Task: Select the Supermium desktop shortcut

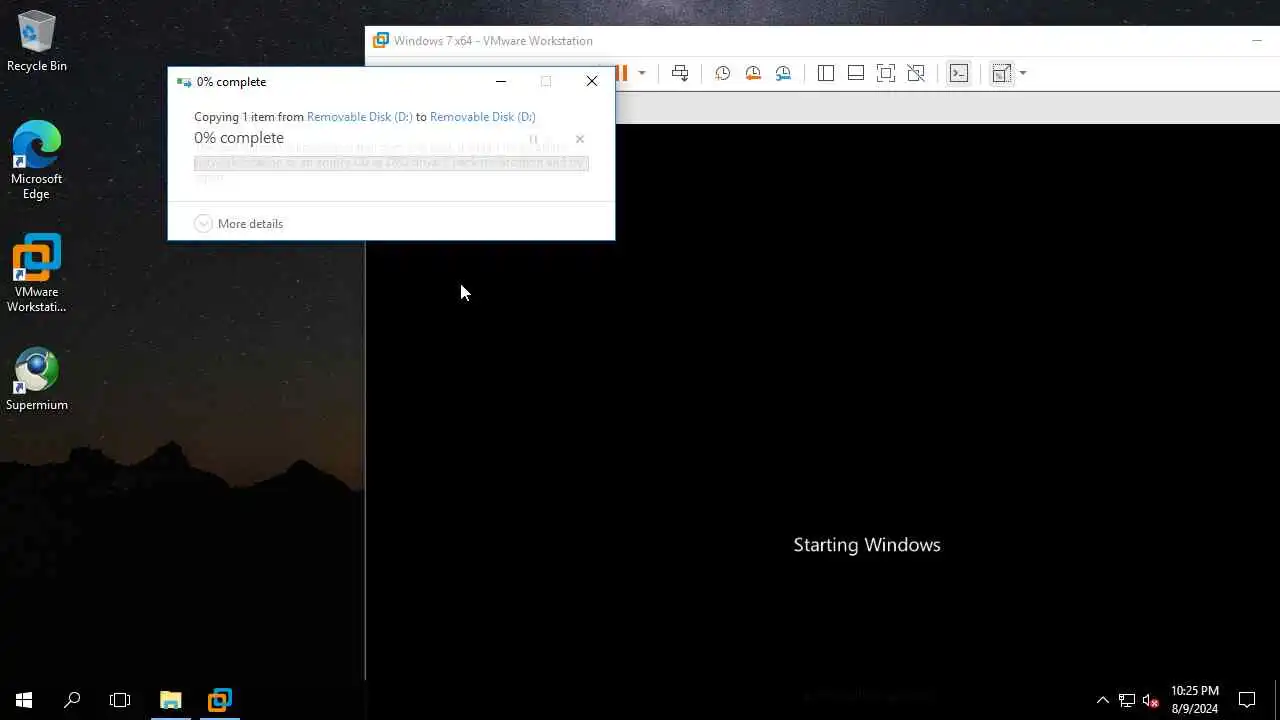Action: pyautogui.click(x=37, y=379)
